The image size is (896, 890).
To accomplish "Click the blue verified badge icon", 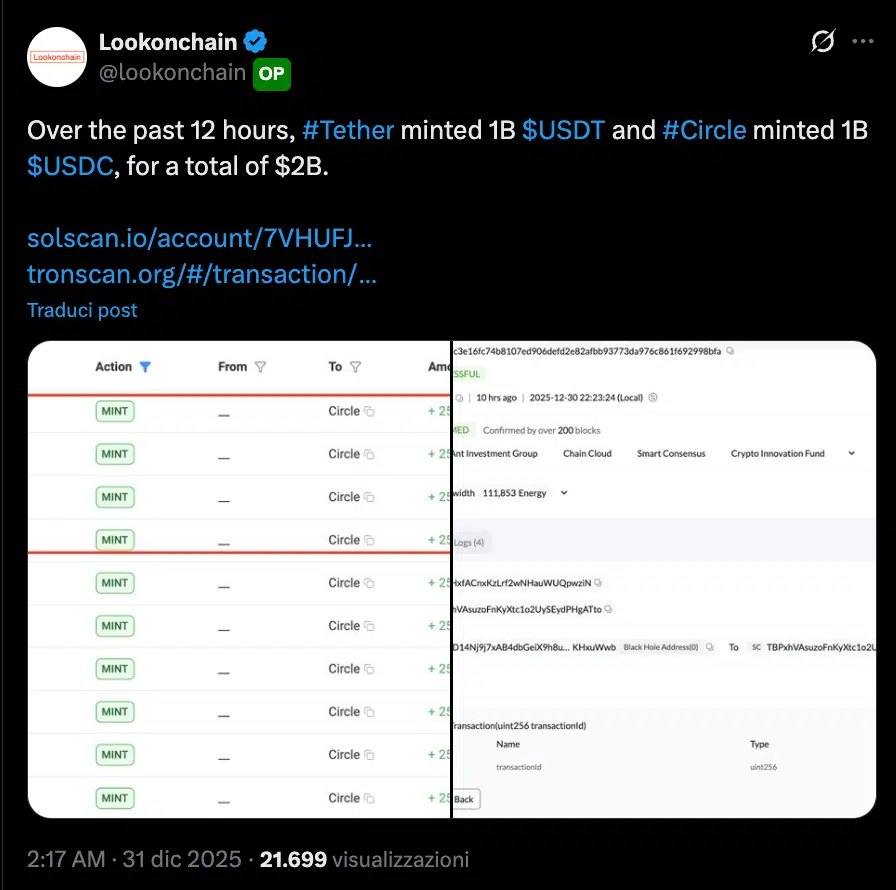I will pos(256,42).
